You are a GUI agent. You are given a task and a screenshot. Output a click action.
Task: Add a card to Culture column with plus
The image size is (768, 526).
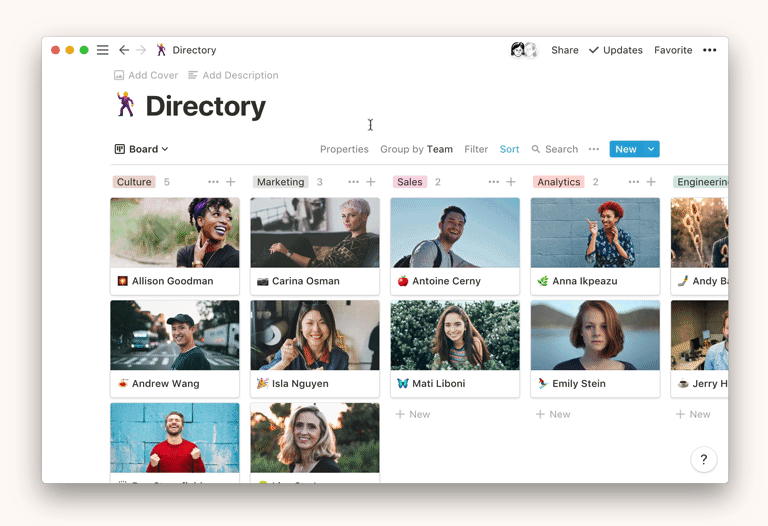point(231,182)
